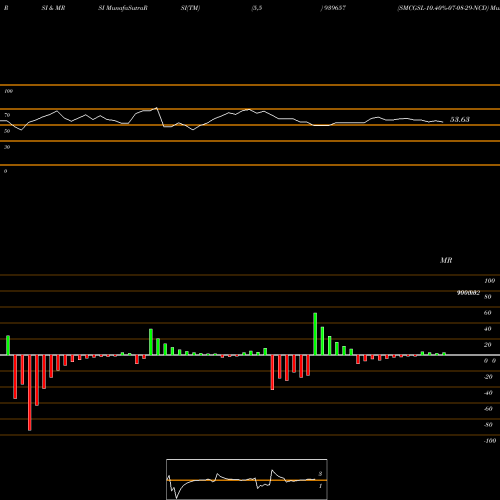Click the tallest green MR histogram bar
This screenshot has height=500, width=500.
point(315,334)
